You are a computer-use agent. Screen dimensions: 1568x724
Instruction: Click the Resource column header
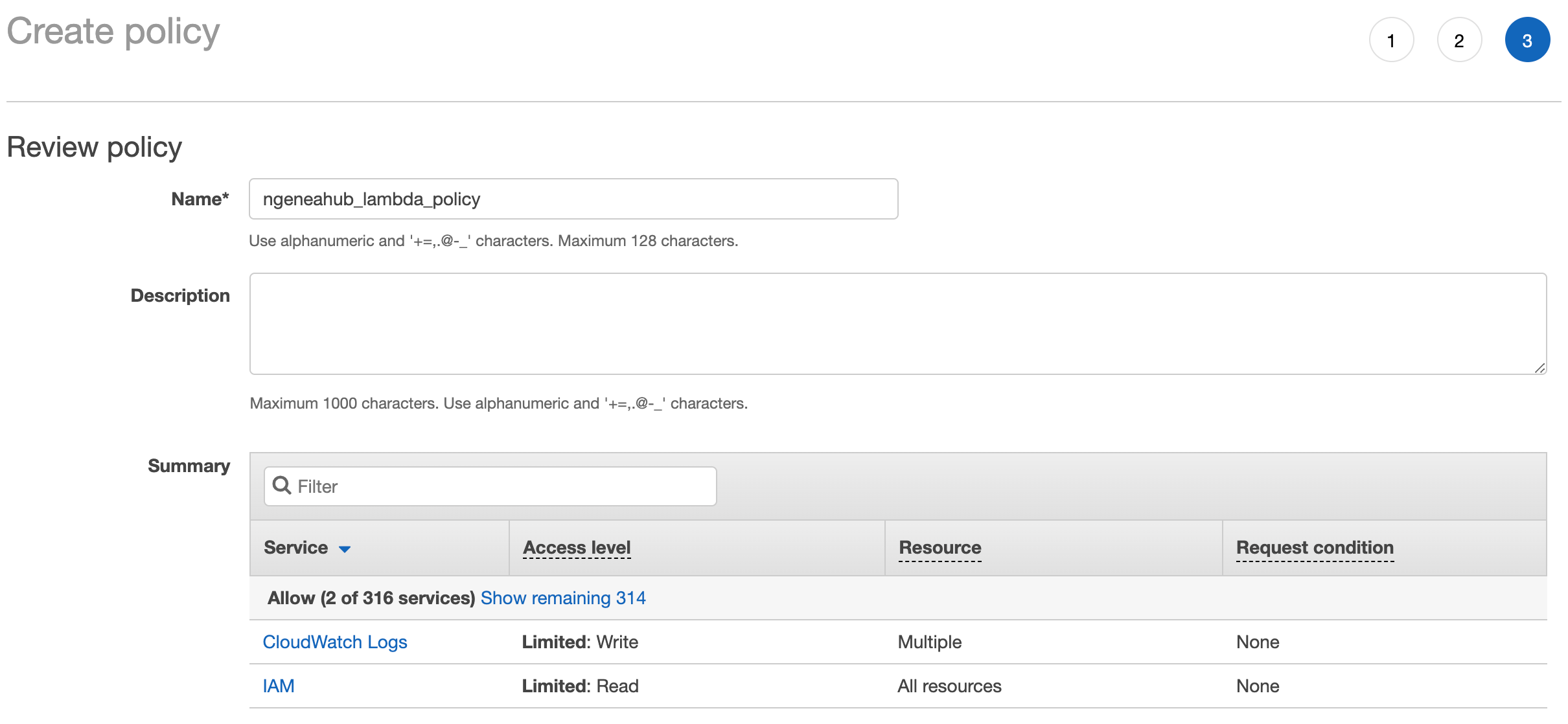(940, 548)
